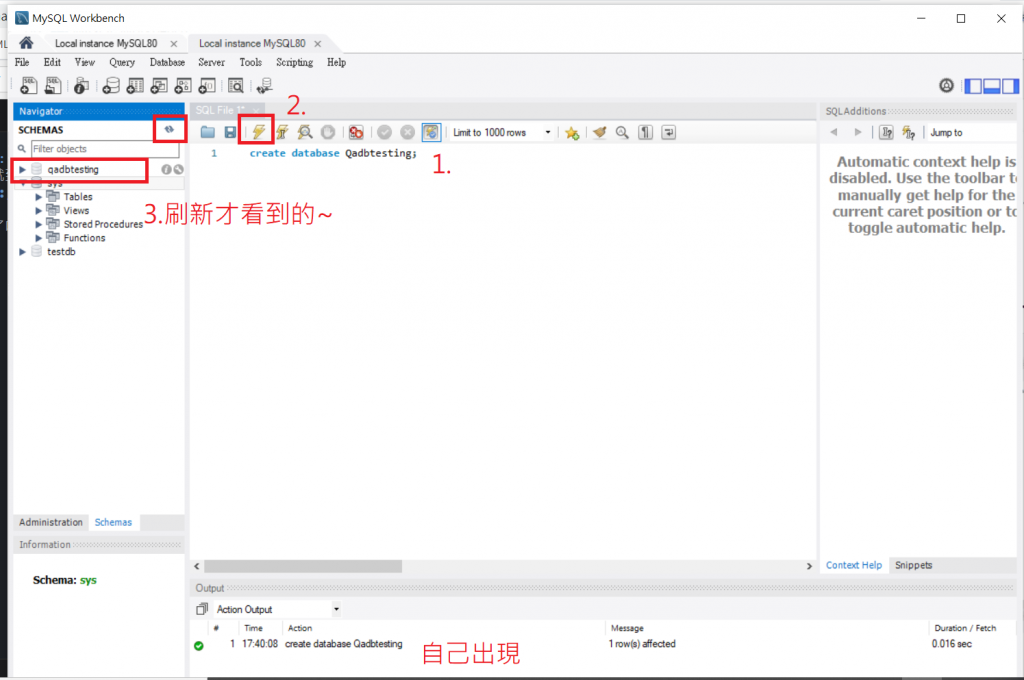Toggle the left sidebar panel visibility
Viewport: 1024px width, 680px height.
[973, 86]
